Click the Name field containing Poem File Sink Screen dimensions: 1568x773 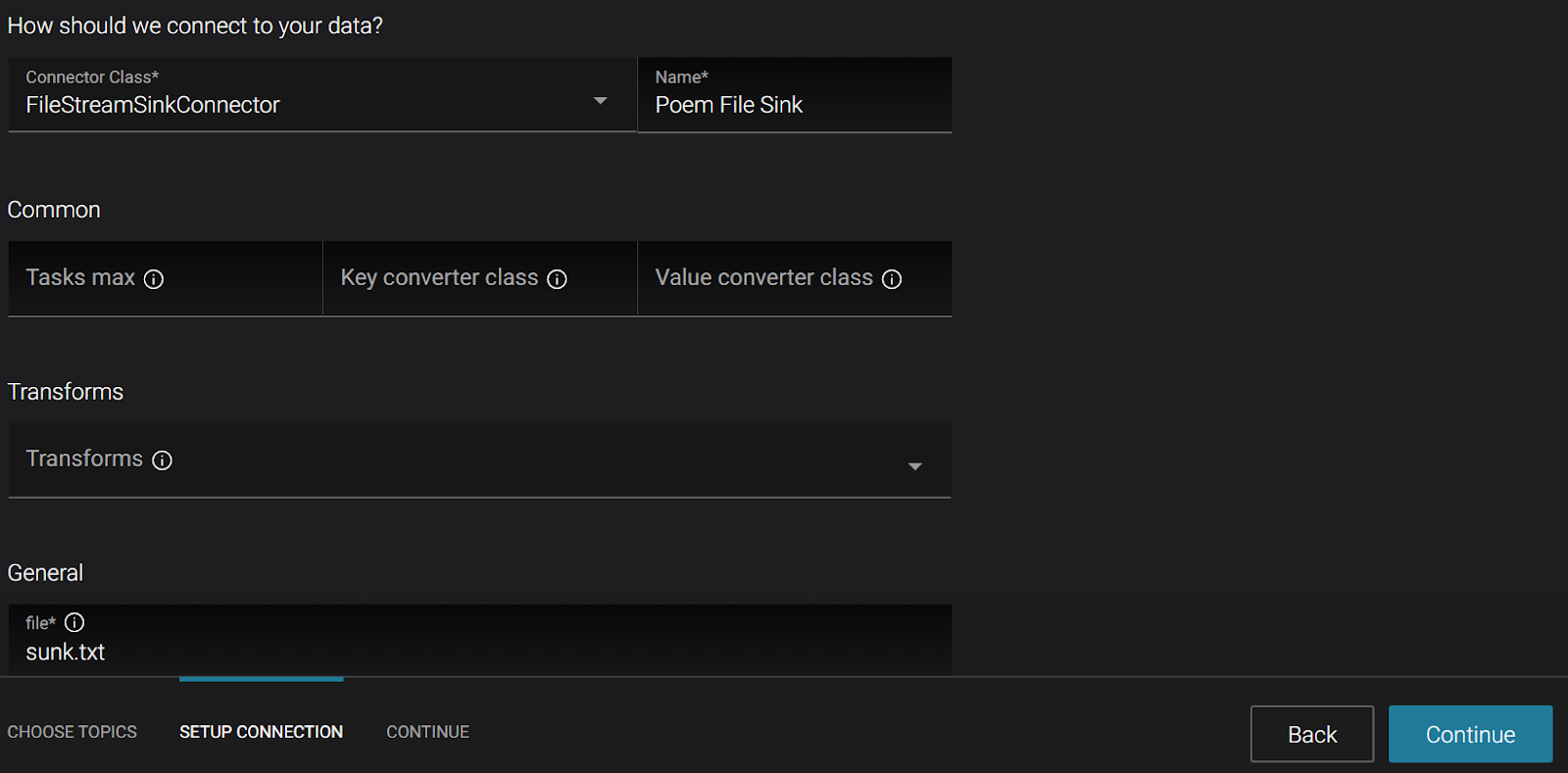click(794, 105)
